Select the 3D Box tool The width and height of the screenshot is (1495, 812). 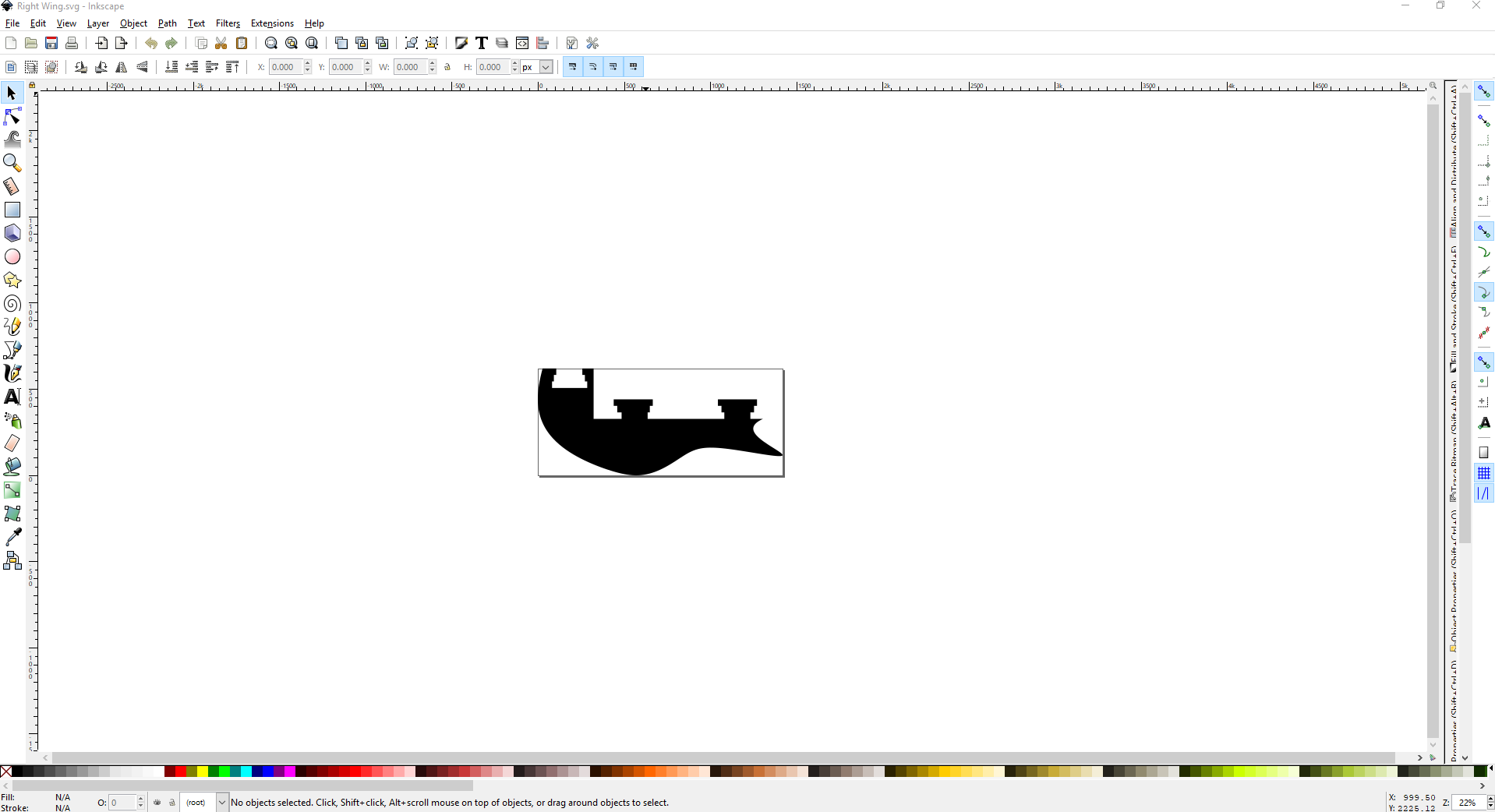point(12,234)
